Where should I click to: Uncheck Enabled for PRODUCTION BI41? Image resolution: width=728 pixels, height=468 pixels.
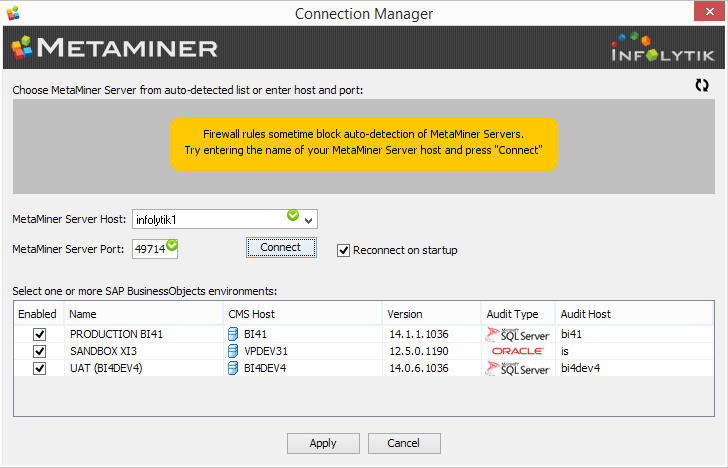[39, 334]
